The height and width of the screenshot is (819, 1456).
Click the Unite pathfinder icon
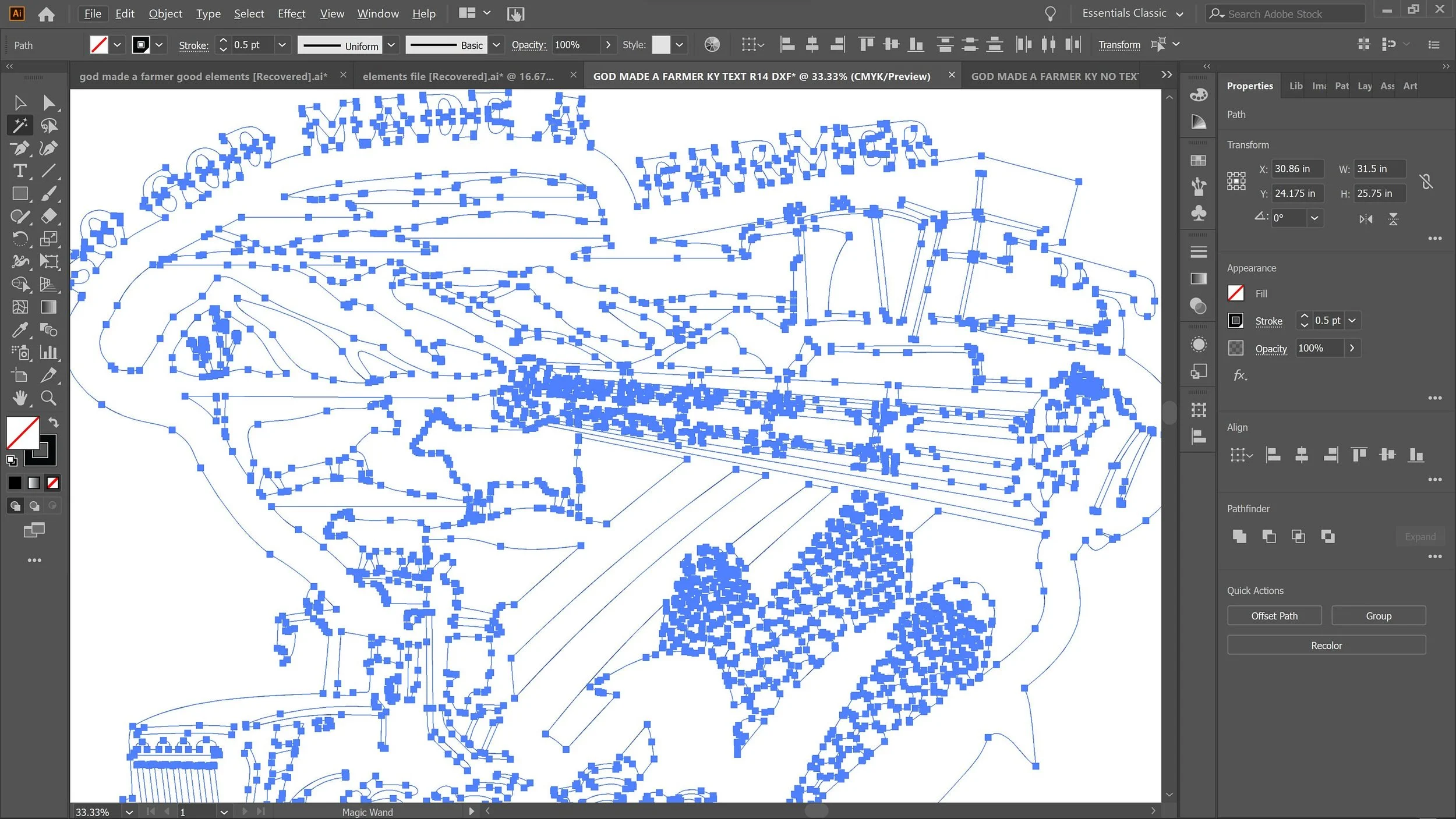click(x=1239, y=536)
